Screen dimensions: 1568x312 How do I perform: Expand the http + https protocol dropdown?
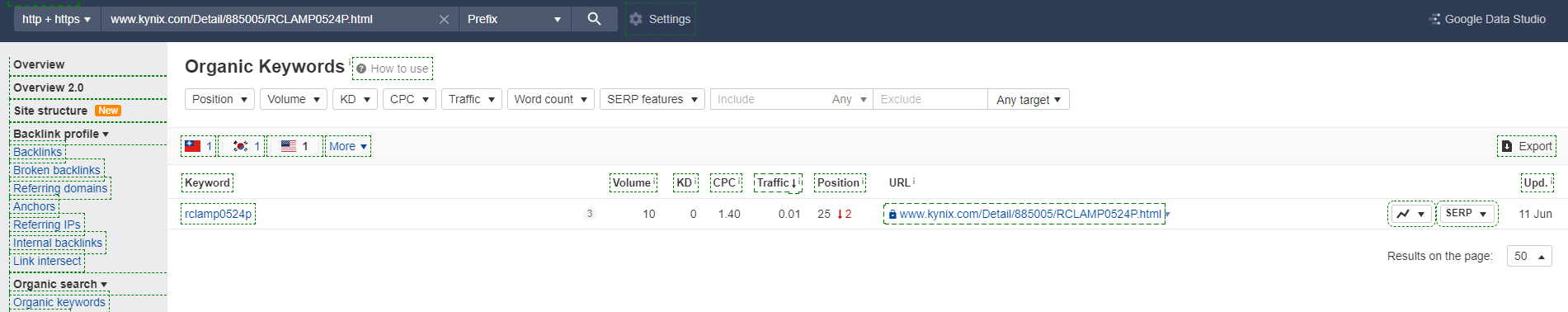tap(57, 19)
